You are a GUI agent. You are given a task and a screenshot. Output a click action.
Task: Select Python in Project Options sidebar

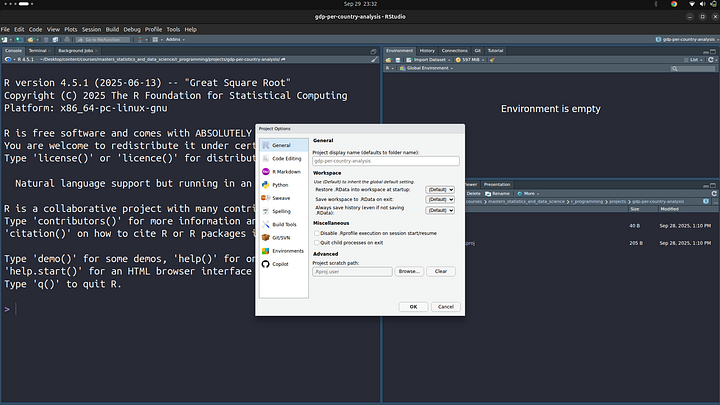284,185
